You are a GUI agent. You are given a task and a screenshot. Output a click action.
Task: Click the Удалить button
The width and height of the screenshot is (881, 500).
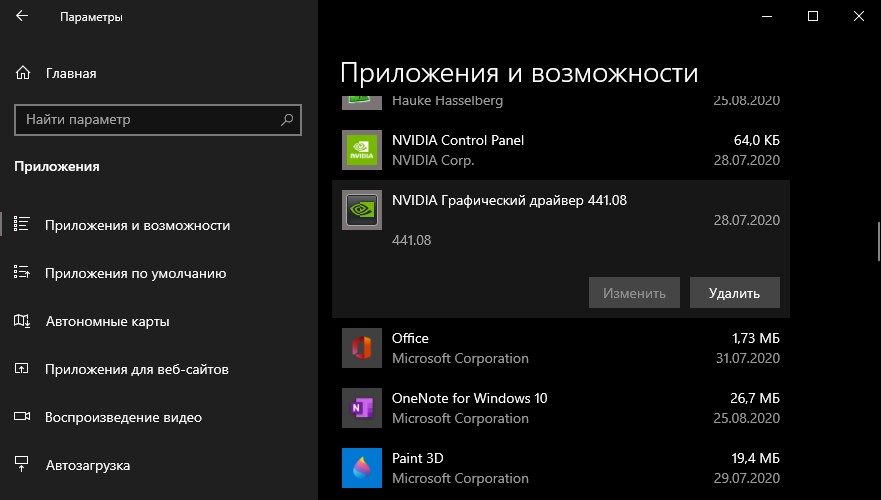click(734, 293)
